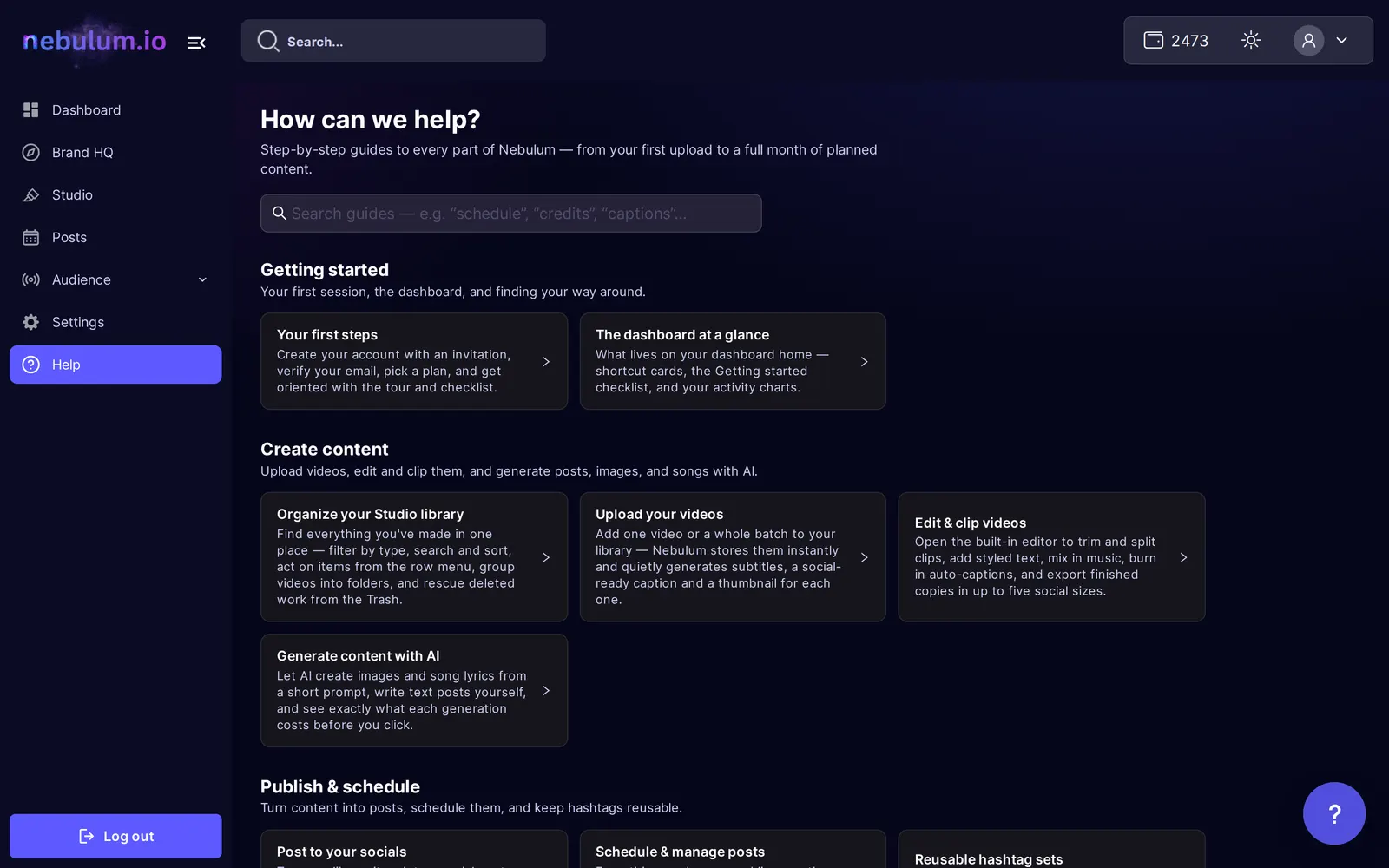Open Reusable hashtag sets guide
The width and height of the screenshot is (1389, 868).
click(x=1051, y=849)
